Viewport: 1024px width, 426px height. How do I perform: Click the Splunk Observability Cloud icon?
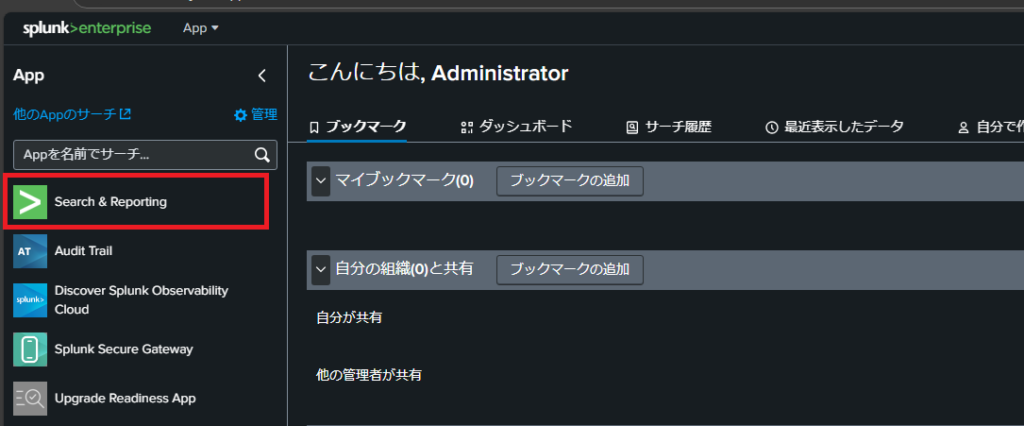(x=31, y=300)
